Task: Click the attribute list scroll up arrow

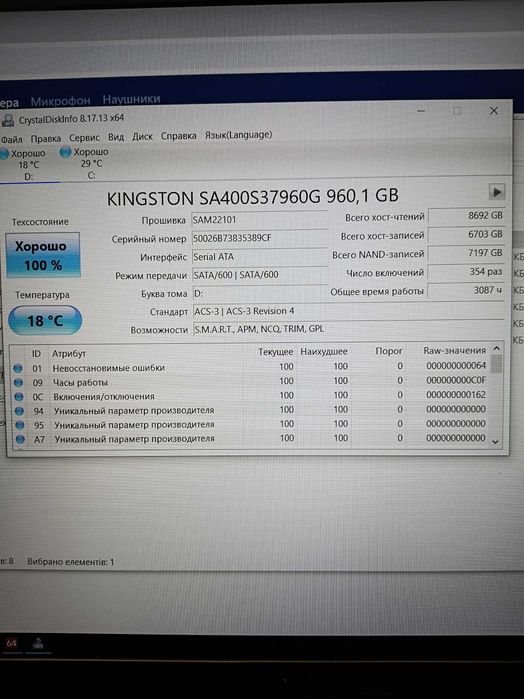Action: tap(496, 348)
